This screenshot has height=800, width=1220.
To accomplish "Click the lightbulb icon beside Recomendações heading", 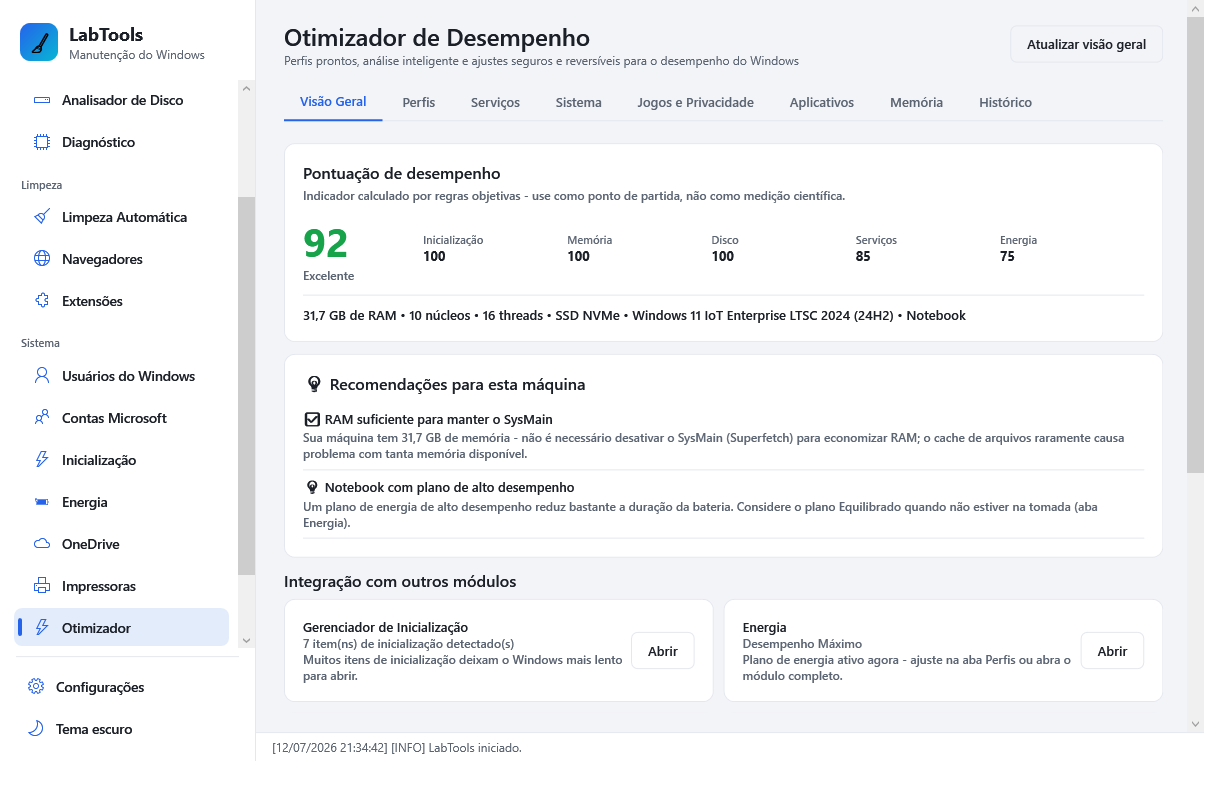I will tap(314, 384).
